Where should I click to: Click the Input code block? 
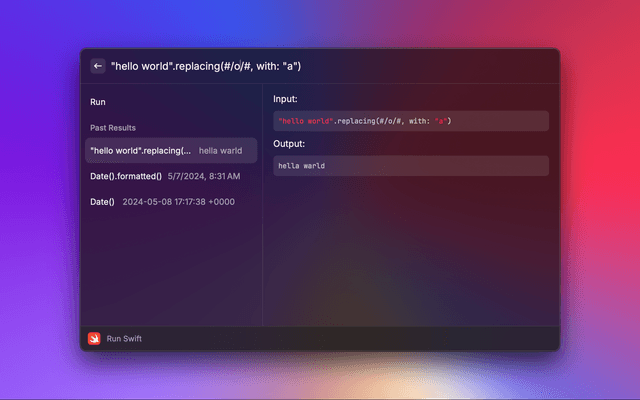coord(410,121)
